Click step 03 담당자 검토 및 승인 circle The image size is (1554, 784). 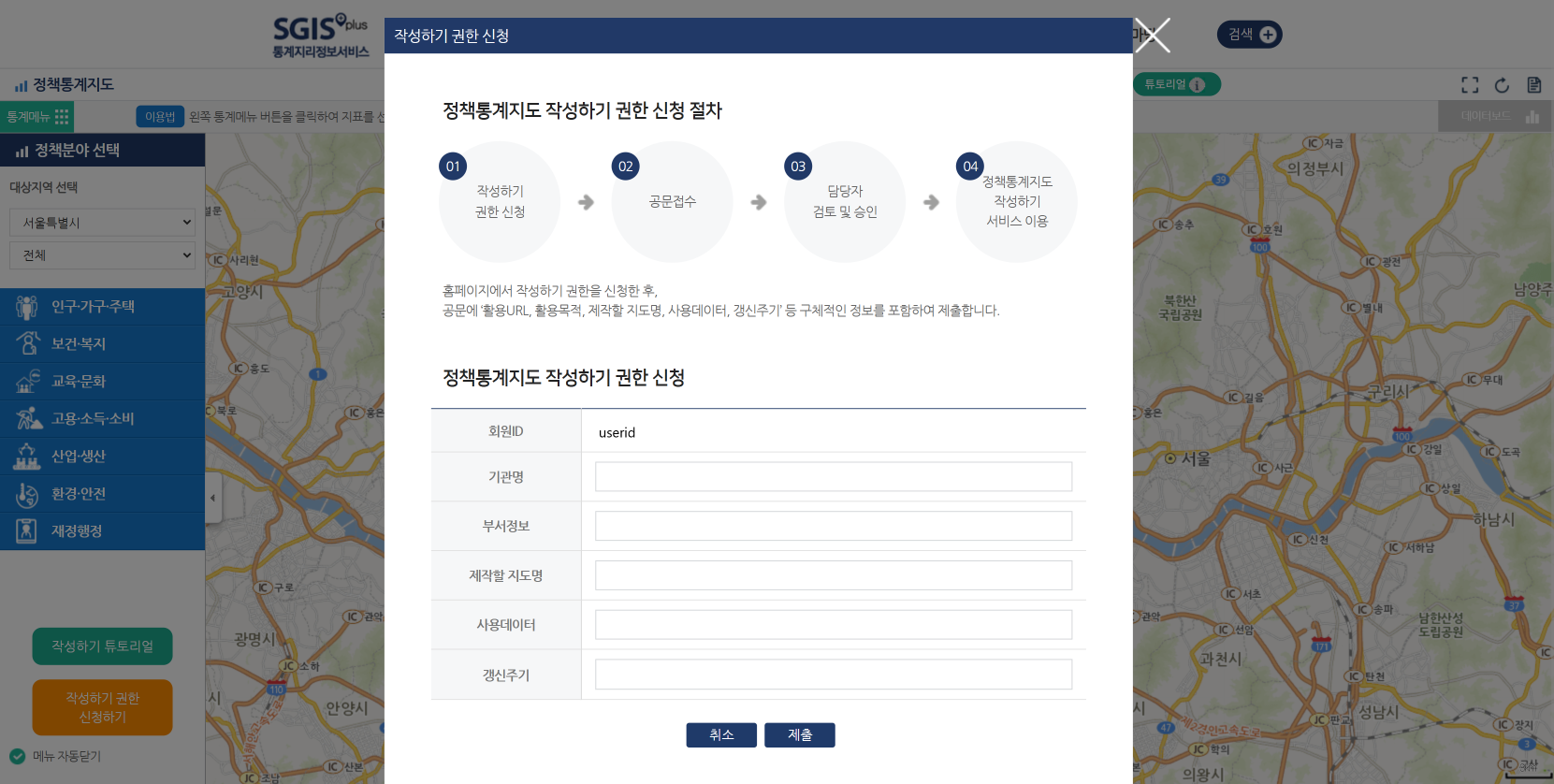click(845, 202)
